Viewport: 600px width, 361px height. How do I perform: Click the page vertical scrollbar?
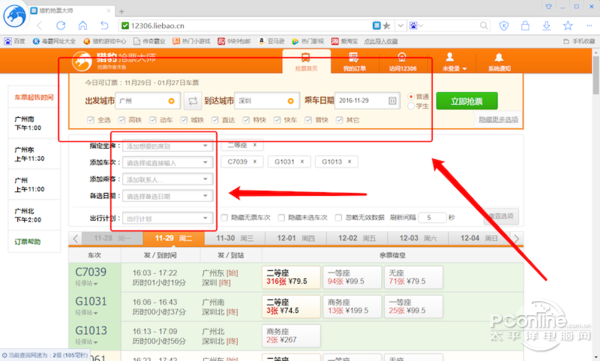[x=596, y=75]
